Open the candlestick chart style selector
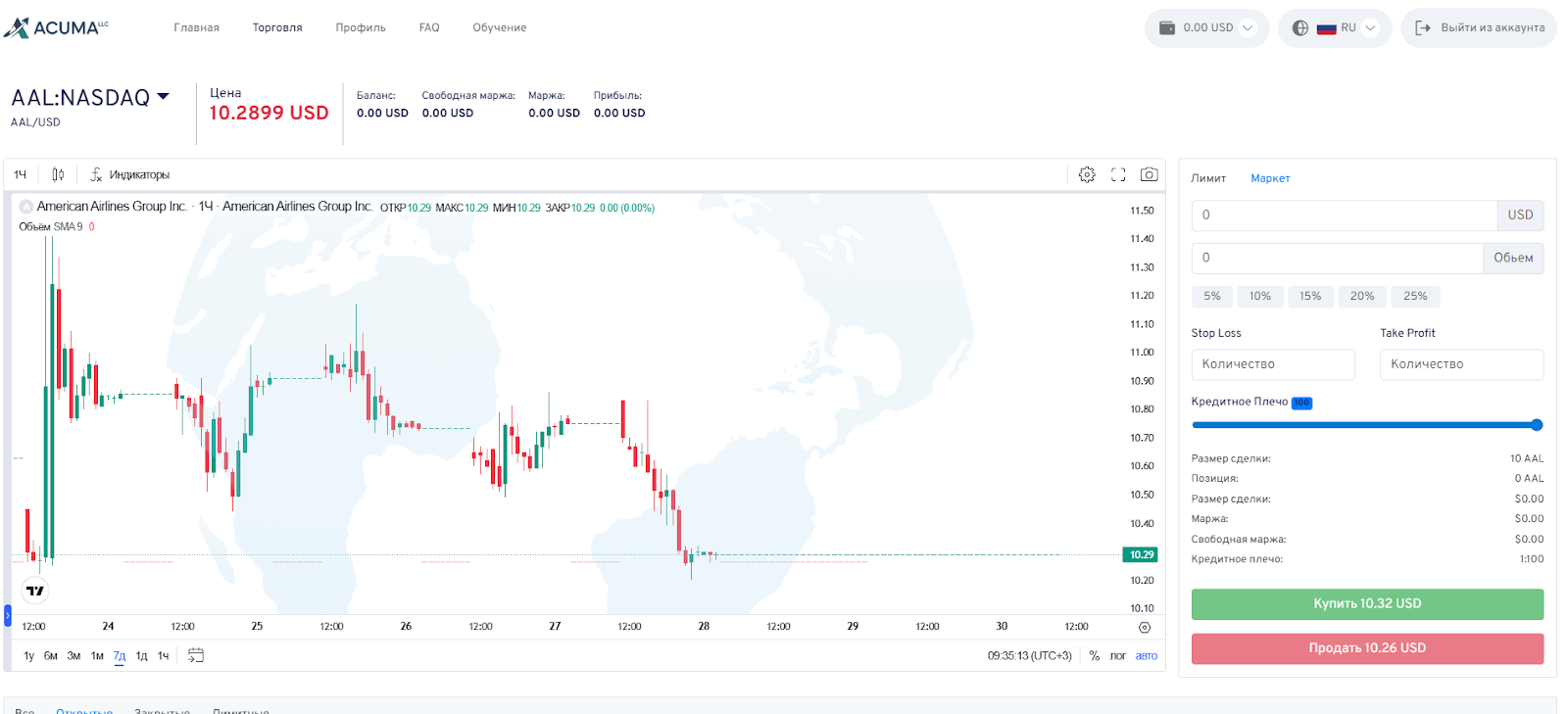Viewport: 1568px width, 714px height. pos(58,174)
